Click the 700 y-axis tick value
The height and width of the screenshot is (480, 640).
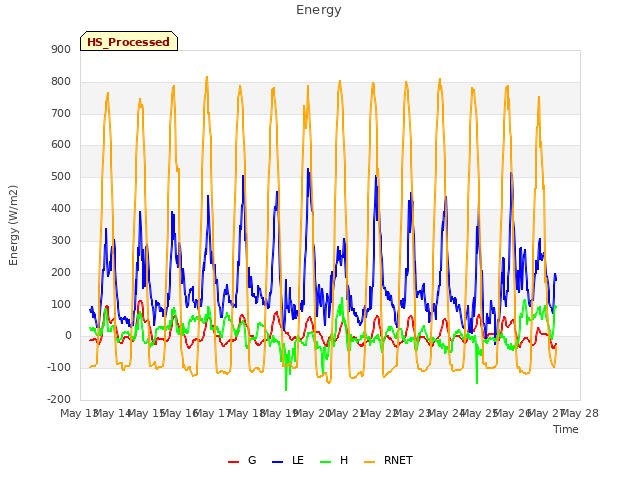coord(61,113)
